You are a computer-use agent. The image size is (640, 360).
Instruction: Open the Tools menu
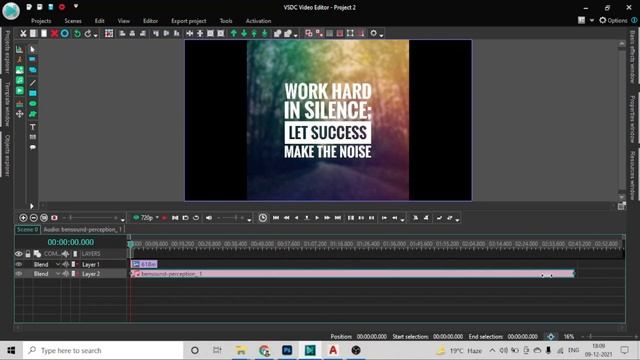pyautogui.click(x=226, y=21)
